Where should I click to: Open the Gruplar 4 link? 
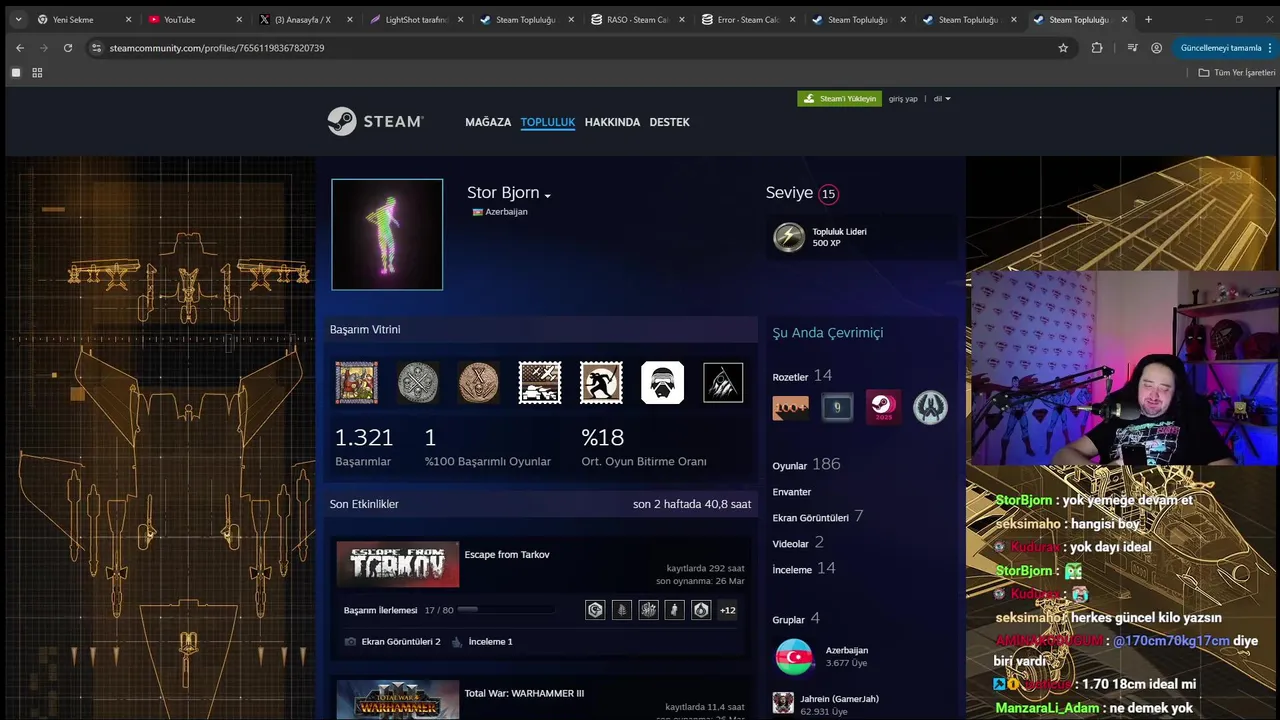796,619
